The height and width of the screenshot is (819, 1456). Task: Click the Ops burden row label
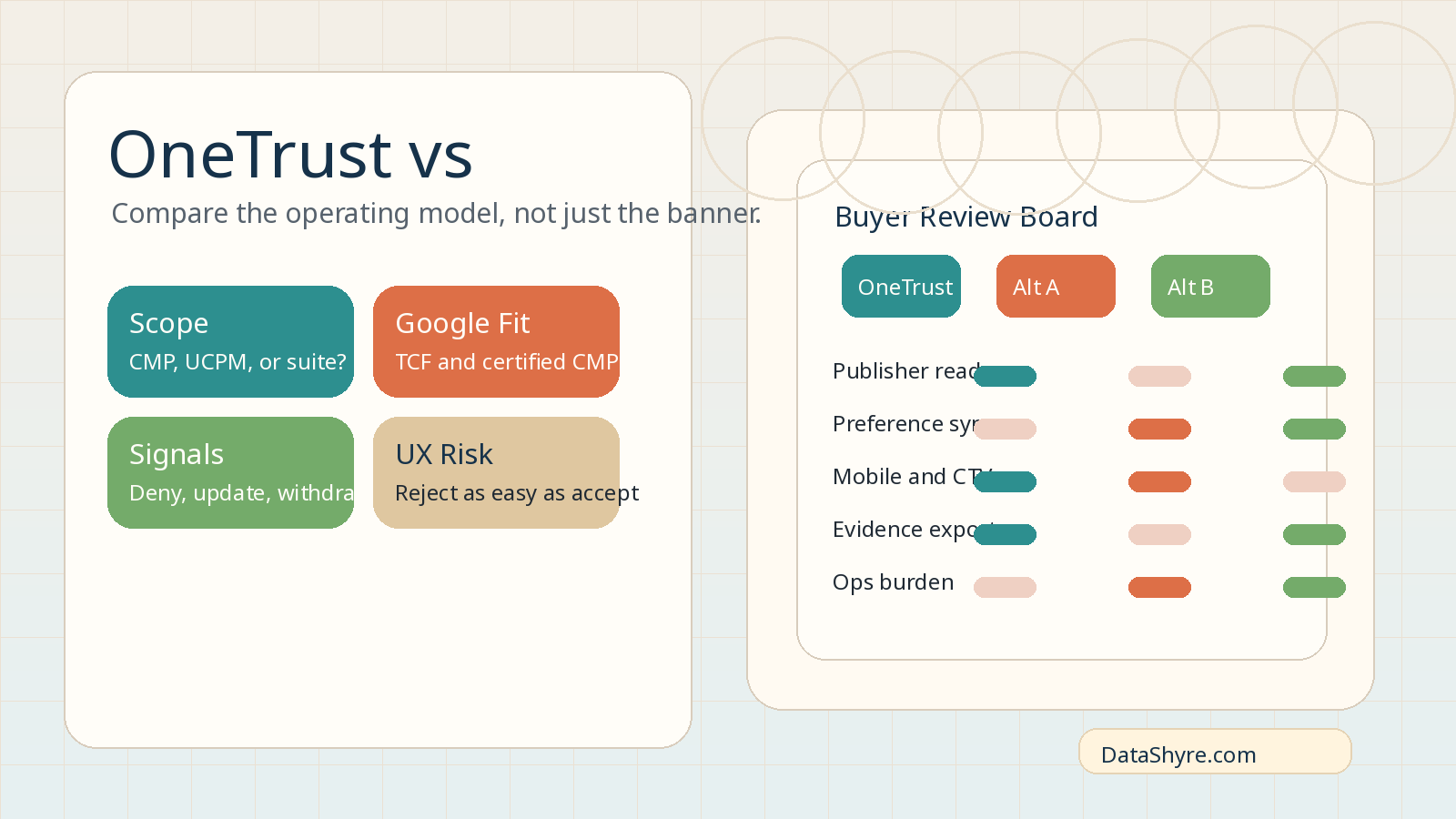point(893,582)
